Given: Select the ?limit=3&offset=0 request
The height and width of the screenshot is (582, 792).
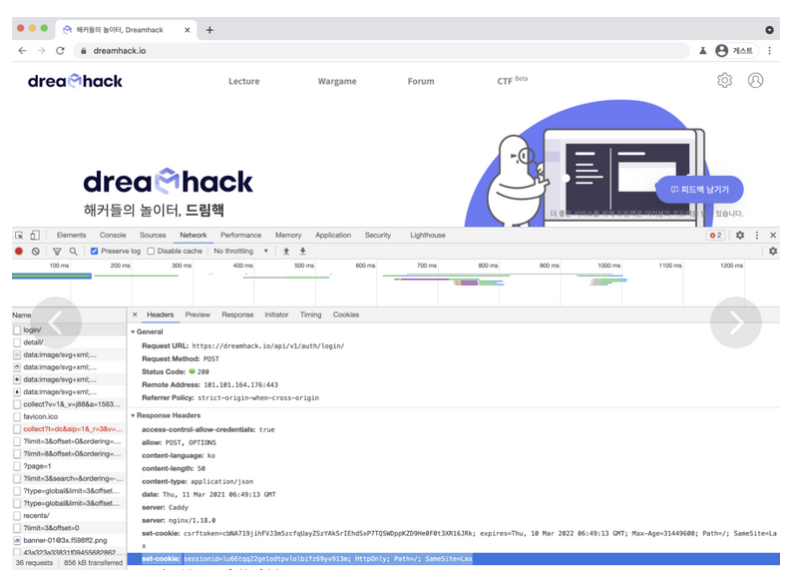Looking at the screenshot, I should pos(69,528).
